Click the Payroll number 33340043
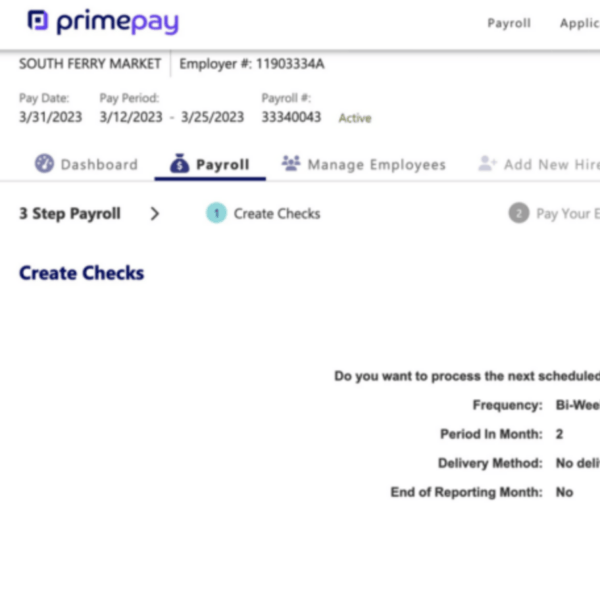 291,117
